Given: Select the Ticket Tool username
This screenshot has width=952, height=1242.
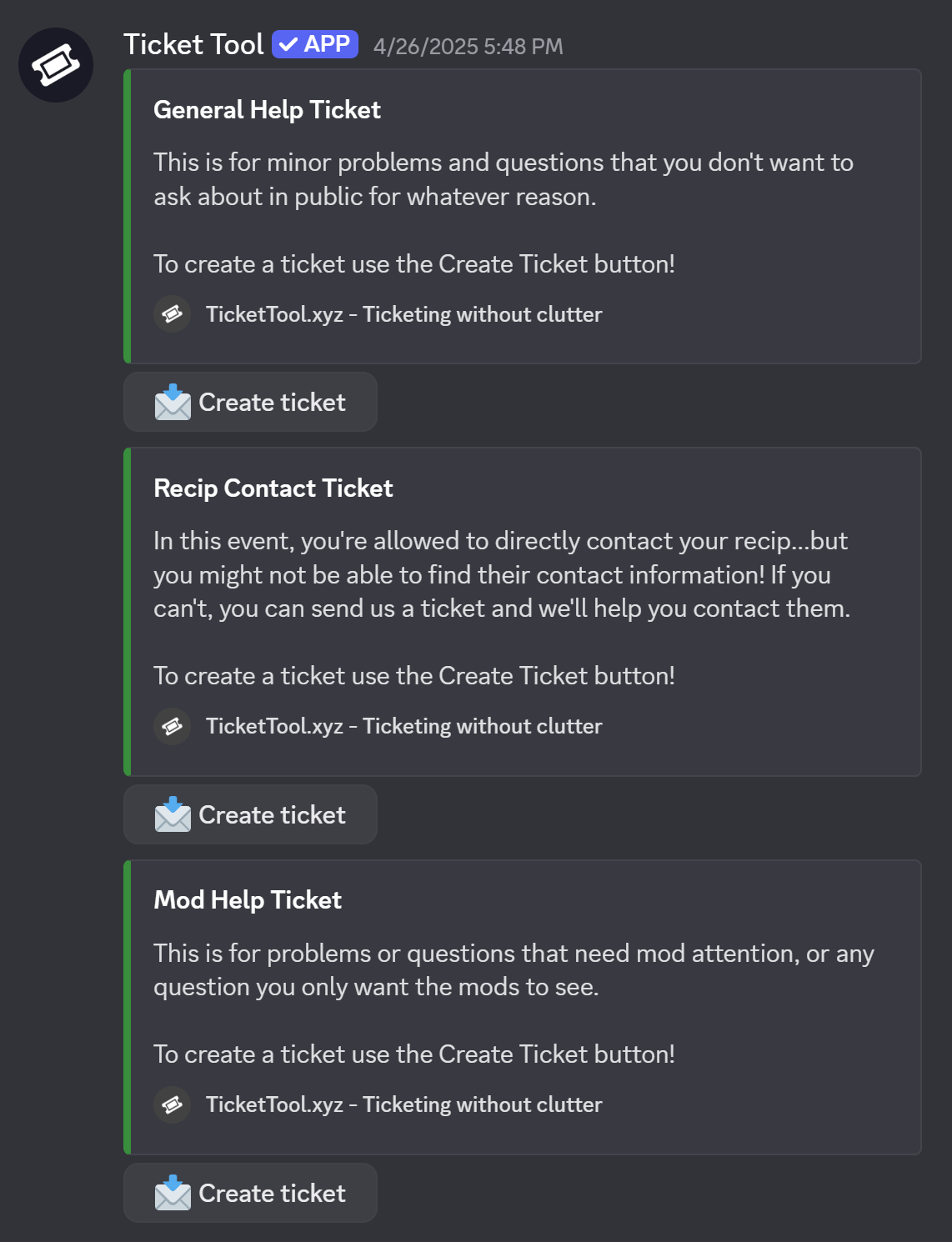Looking at the screenshot, I should tap(194, 44).
